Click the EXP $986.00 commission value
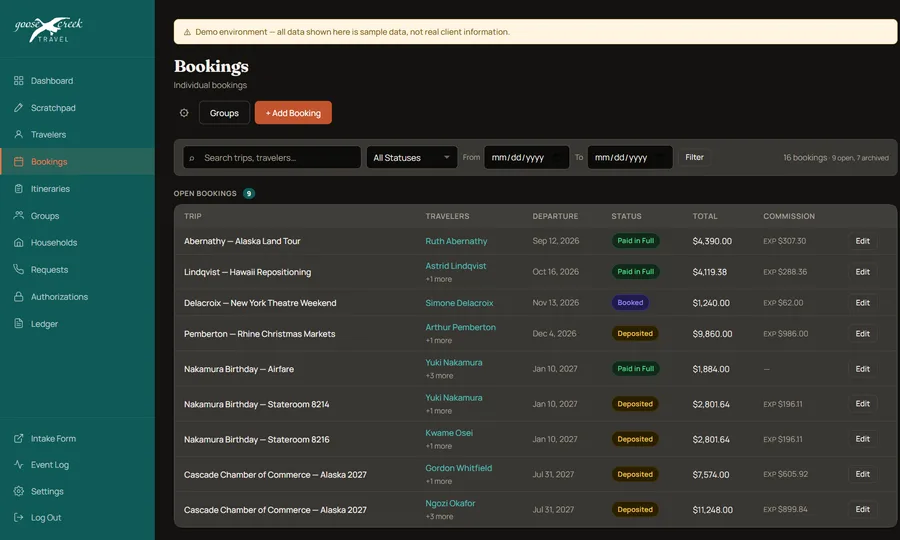Viewport: 900px width, 540px height. (x=785, y=333)
